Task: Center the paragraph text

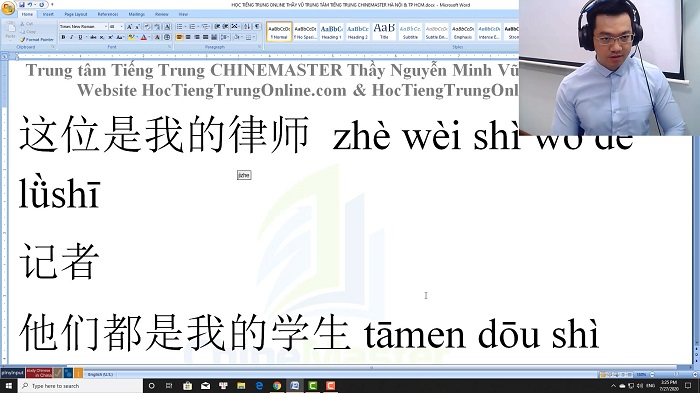Action: (188, 37)
